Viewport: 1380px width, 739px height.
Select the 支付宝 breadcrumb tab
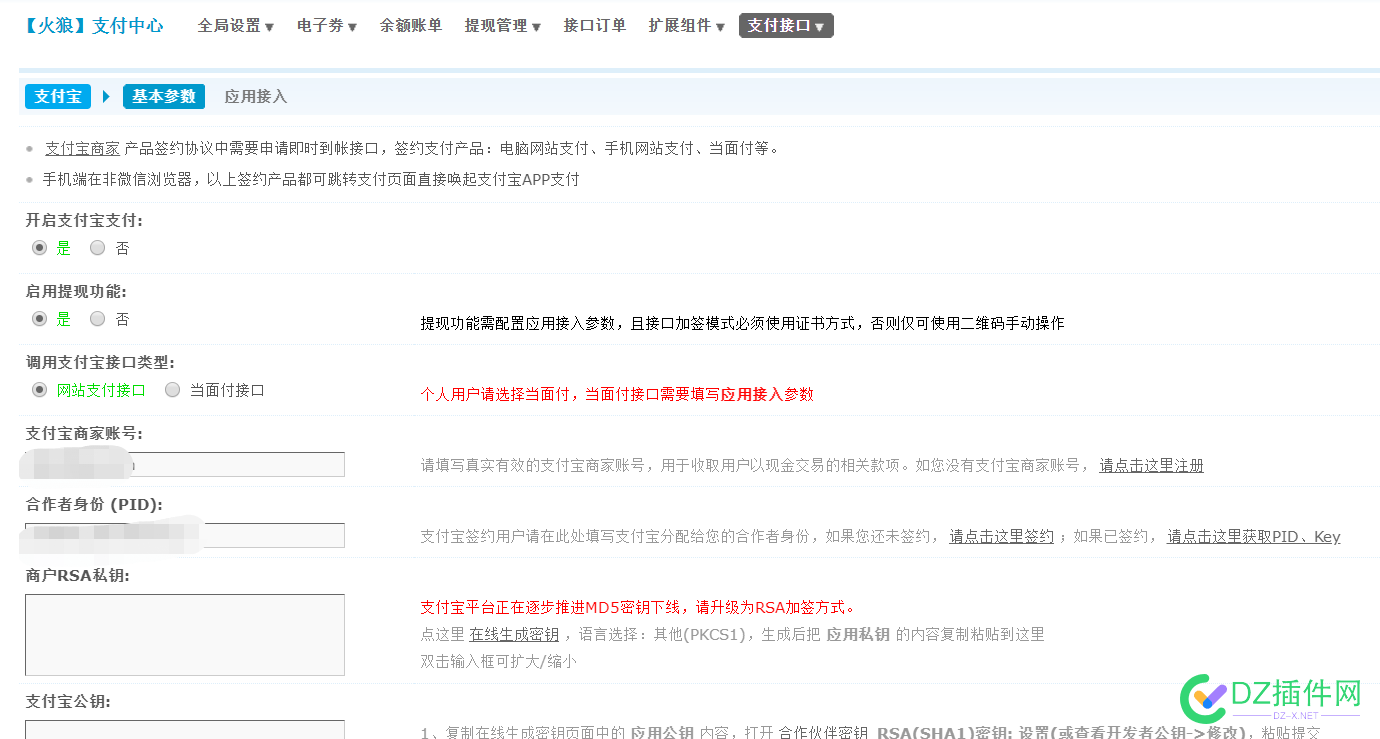tap(58, 96)
